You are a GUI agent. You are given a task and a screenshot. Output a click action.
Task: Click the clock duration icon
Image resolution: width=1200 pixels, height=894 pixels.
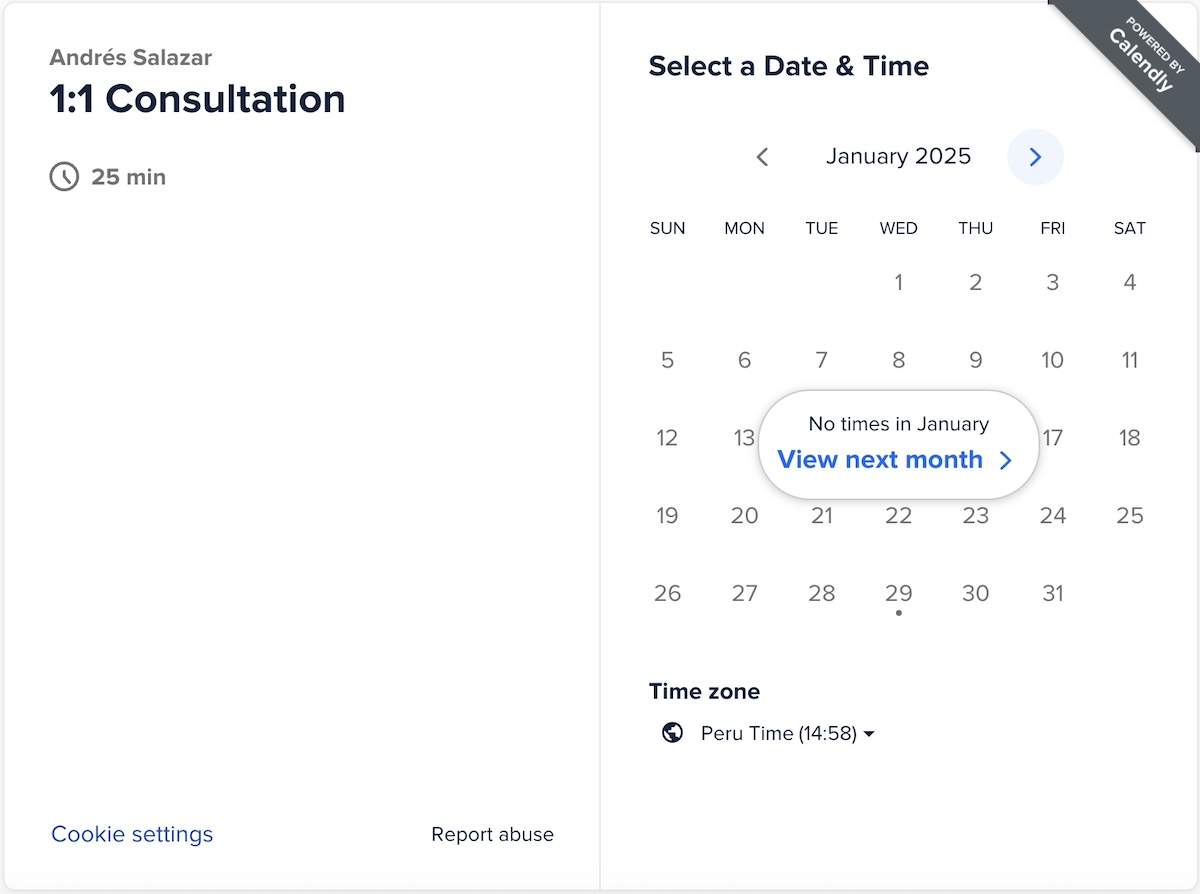pyautogui.click(x=64, y=177)
